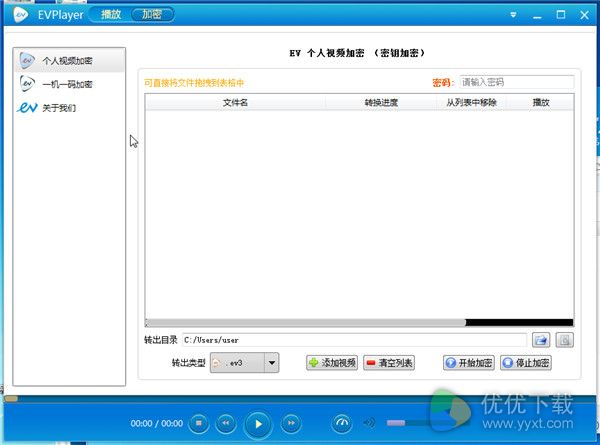
Task: Click the fast forward button
Action: (291, 423)
